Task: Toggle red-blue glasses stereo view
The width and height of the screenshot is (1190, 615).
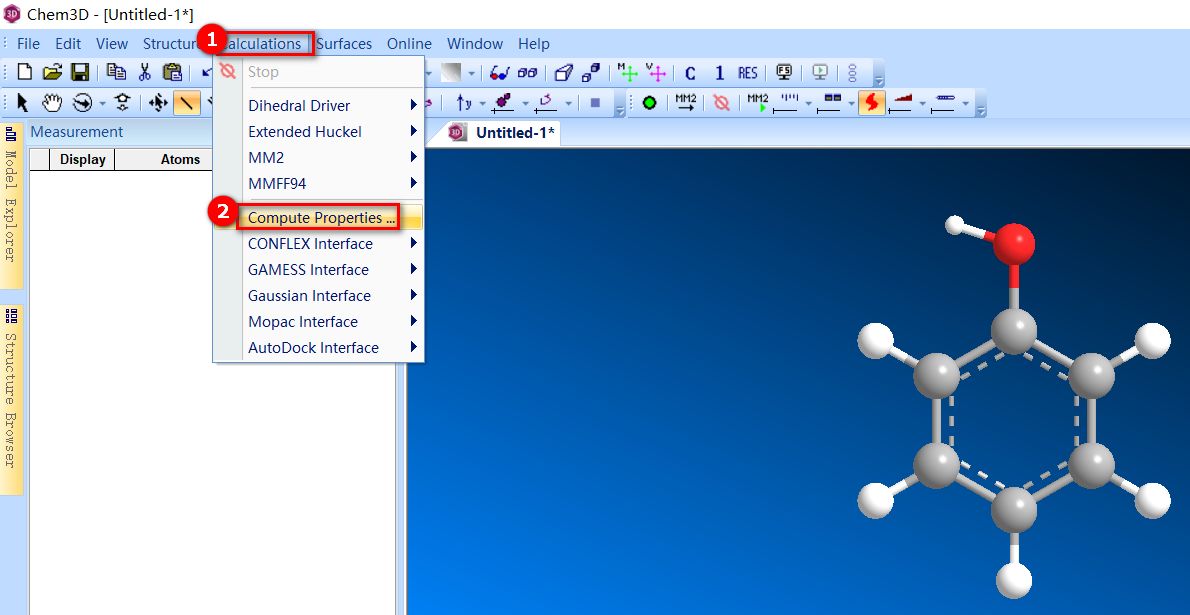Action: coord(499,72)
